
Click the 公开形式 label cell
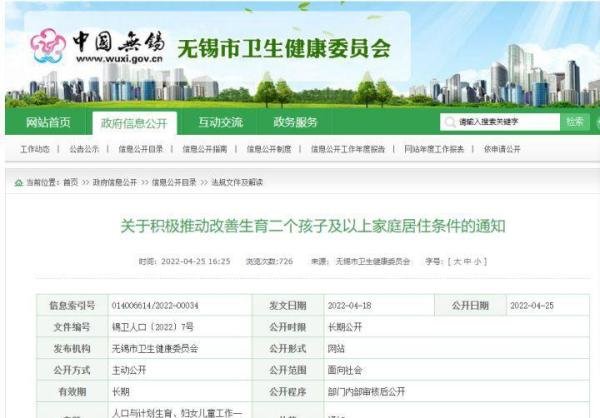[x=288, y=348]
